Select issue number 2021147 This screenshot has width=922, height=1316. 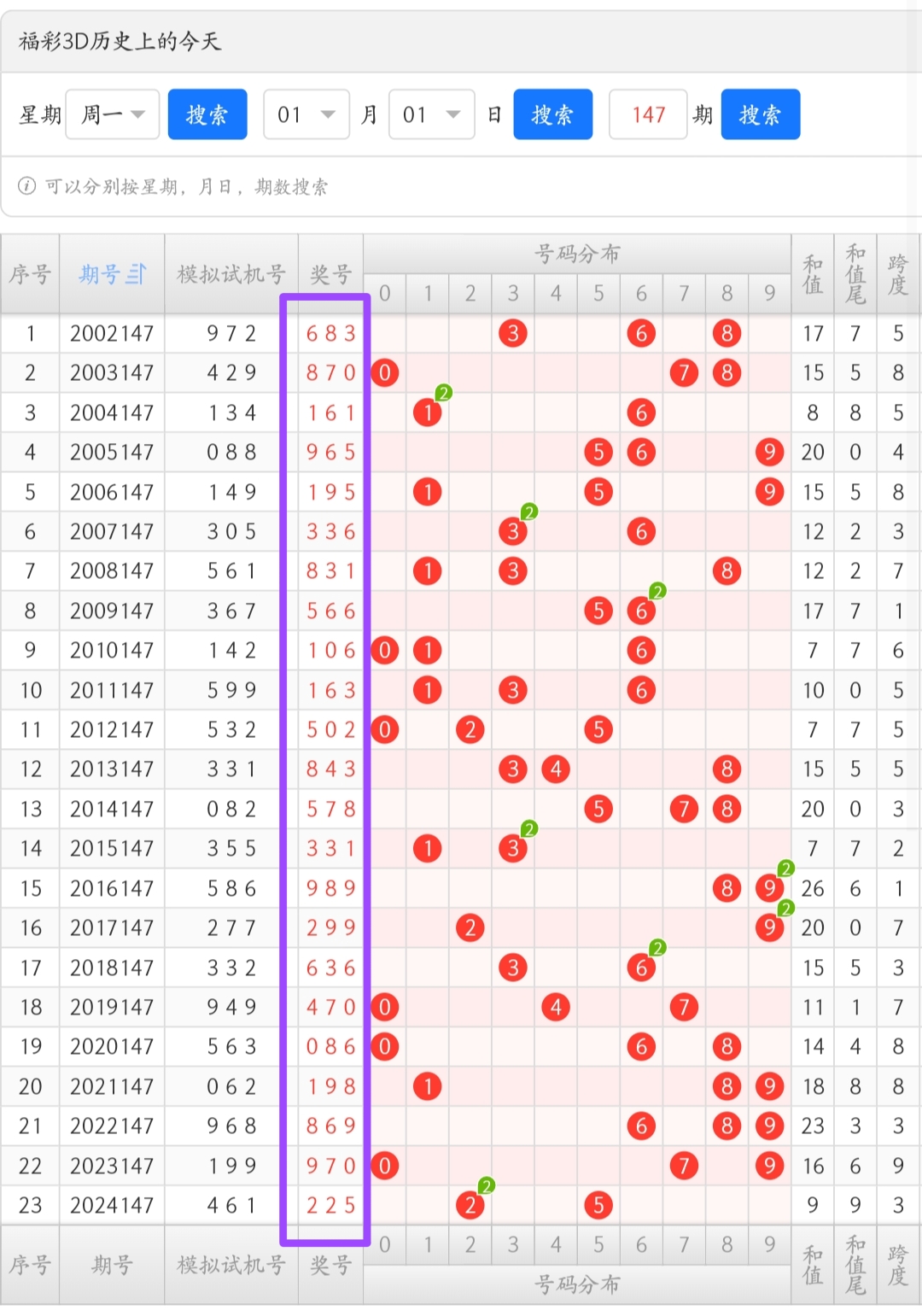112,1086
